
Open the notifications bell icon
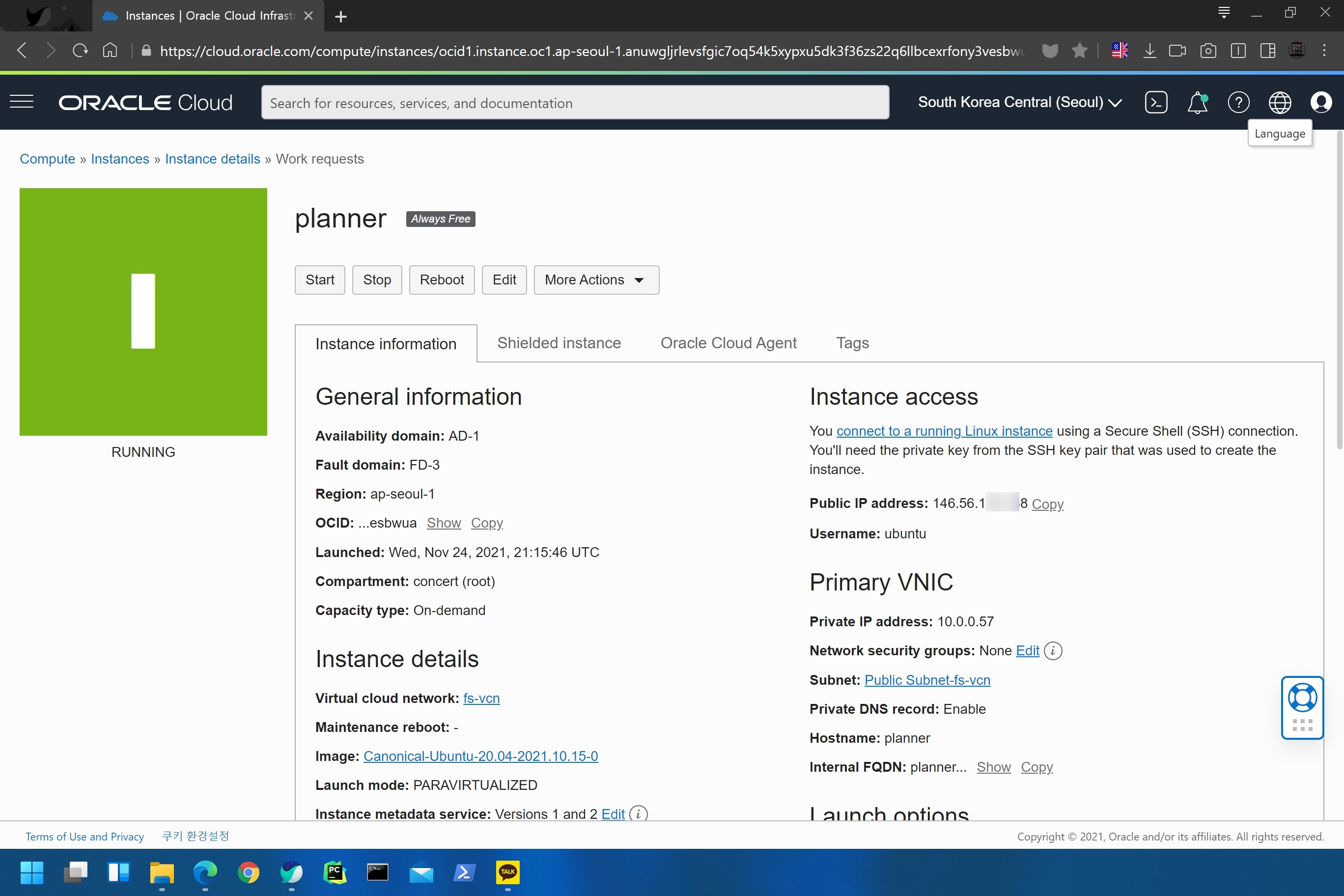[x=1197, y=103]
